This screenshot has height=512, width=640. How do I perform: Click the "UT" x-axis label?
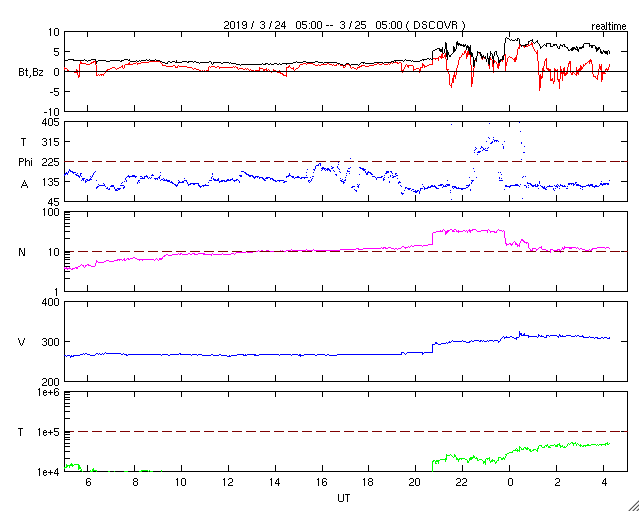pos(344,498)
